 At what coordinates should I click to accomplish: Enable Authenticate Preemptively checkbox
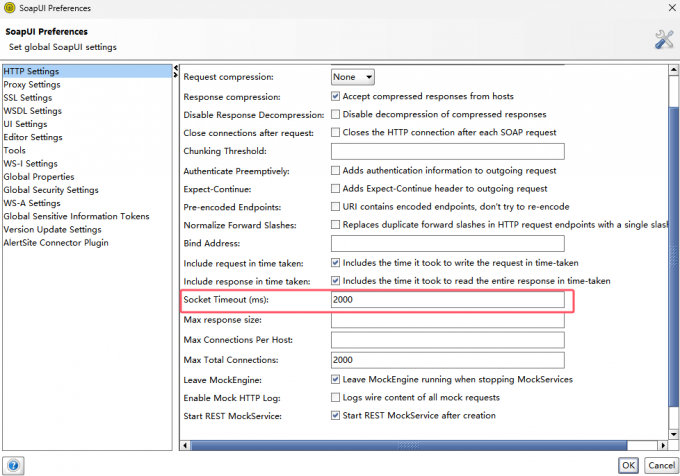(x=335, y=170)
